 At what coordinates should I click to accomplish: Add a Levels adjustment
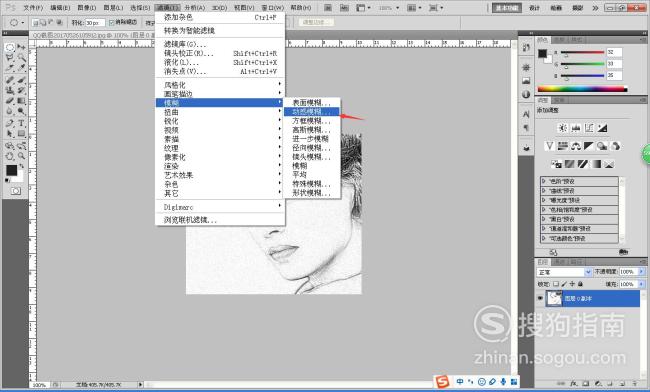(x=576, y=128)
